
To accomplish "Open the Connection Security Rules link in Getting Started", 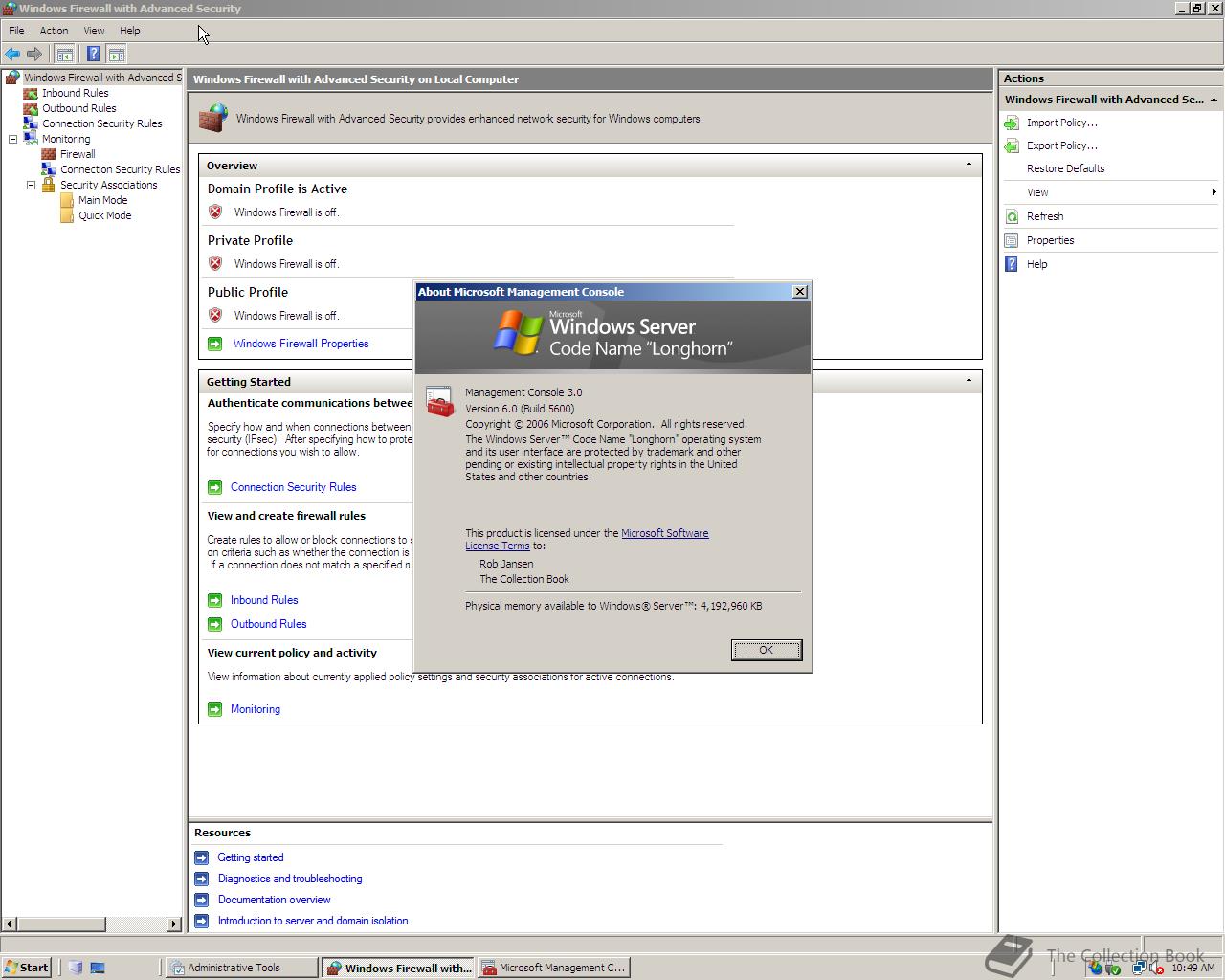I will point(293,487).
